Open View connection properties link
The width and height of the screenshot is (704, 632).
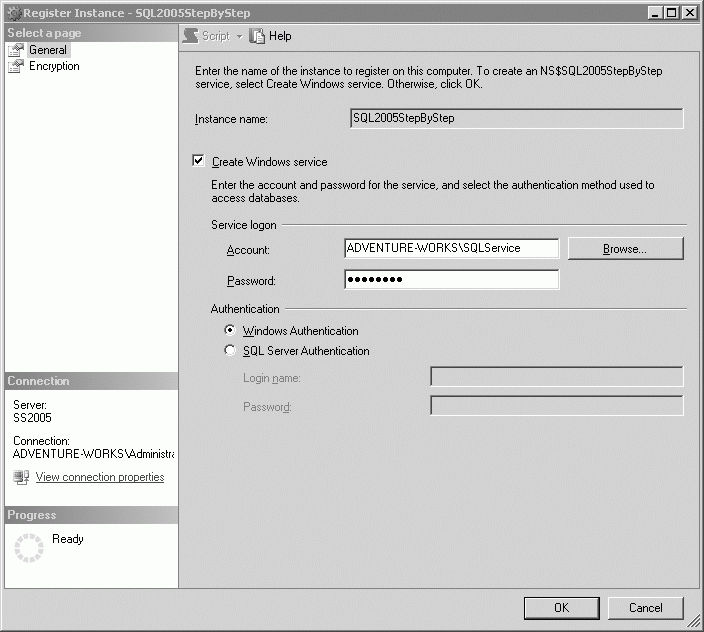click(x=100, y=477)
